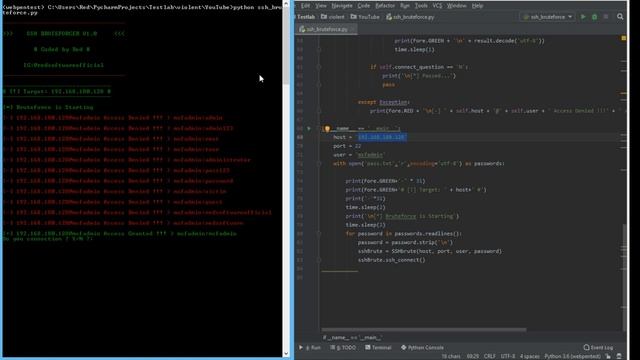Click the 'Do you connection ? Y/N' prompt line
640x360 pixels.
point(47,239)
